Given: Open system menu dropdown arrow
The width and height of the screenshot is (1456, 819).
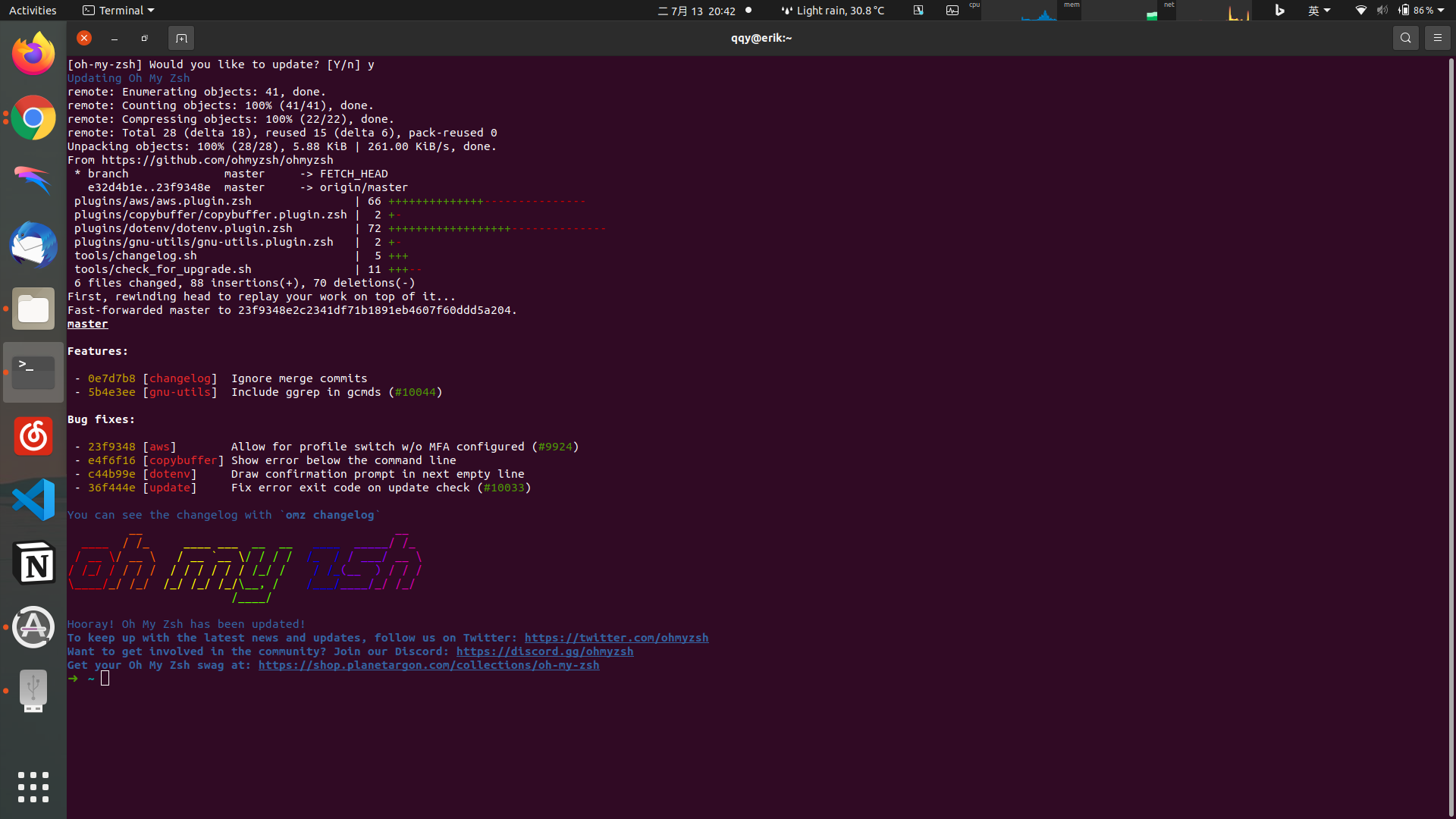Looking at the screenshot, I should 1441,11.
